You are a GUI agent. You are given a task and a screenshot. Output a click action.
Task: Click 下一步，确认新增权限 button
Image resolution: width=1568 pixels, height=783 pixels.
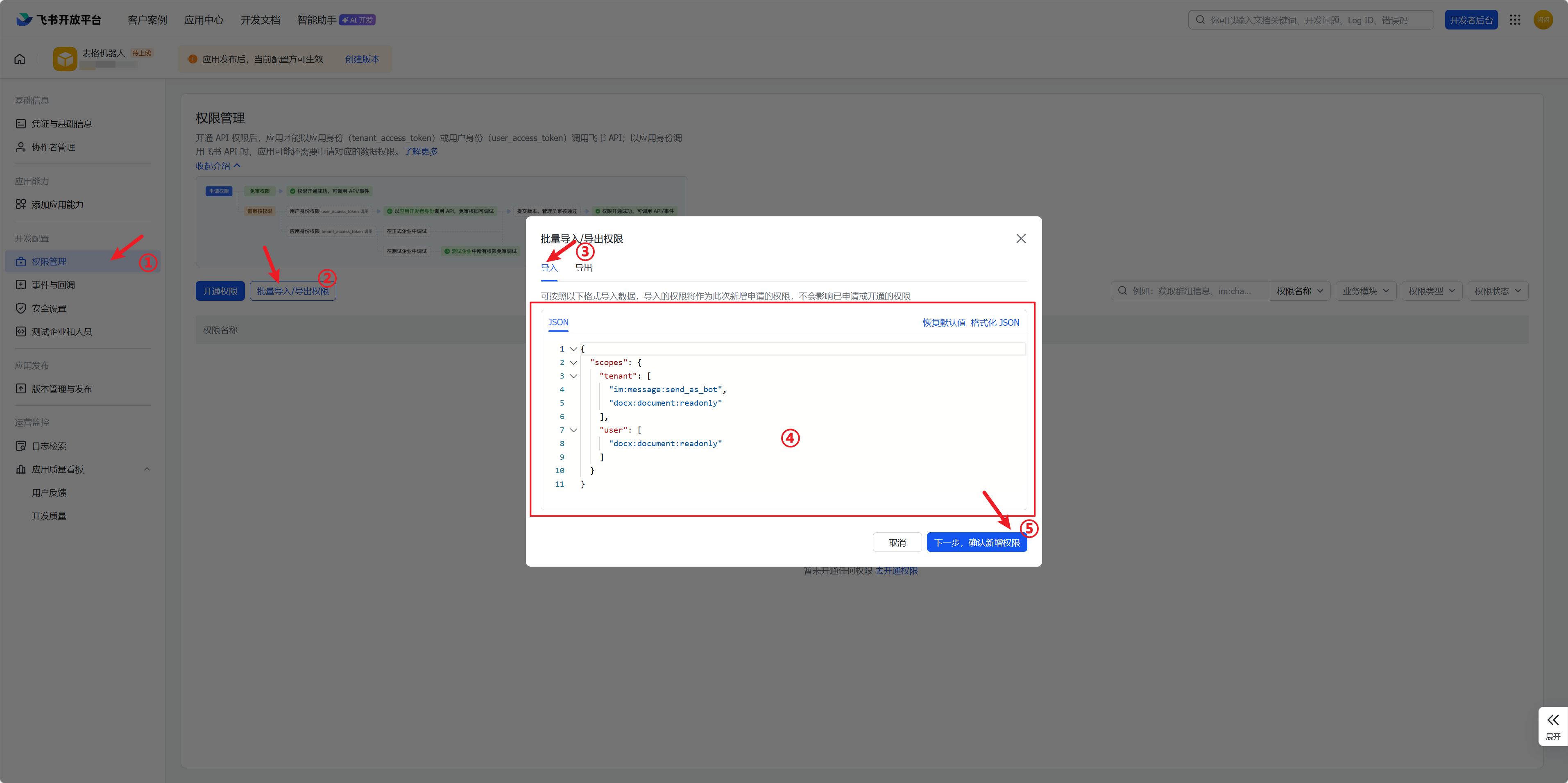[x=977, y=542]
